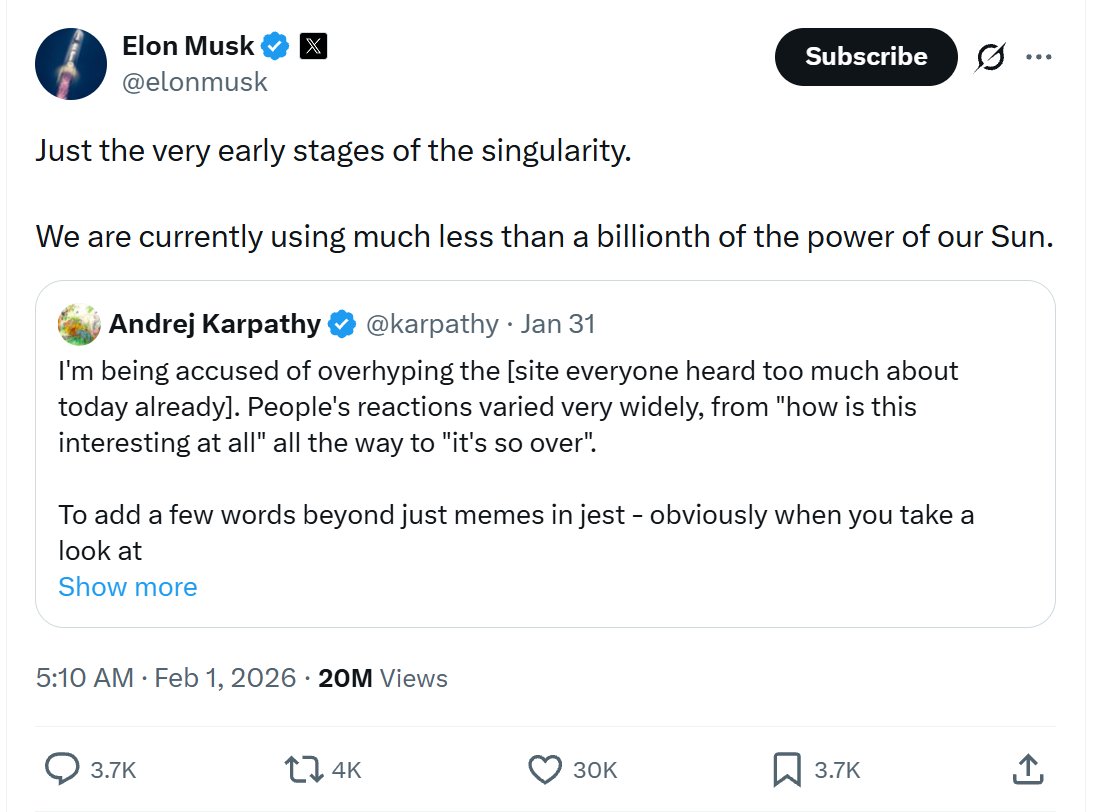This screenshot has height=812, width=1110.
Task: Like the tweet with heart icon
Action: pyautogui.click(x=545, y=768)
